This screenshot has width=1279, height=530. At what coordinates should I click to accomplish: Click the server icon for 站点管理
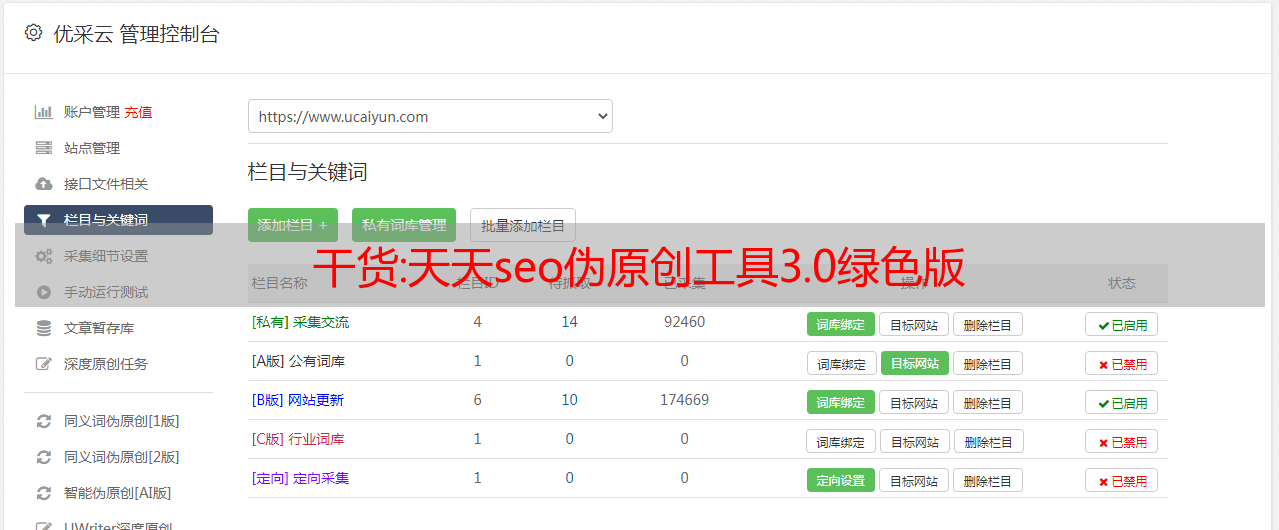(44, 148)
